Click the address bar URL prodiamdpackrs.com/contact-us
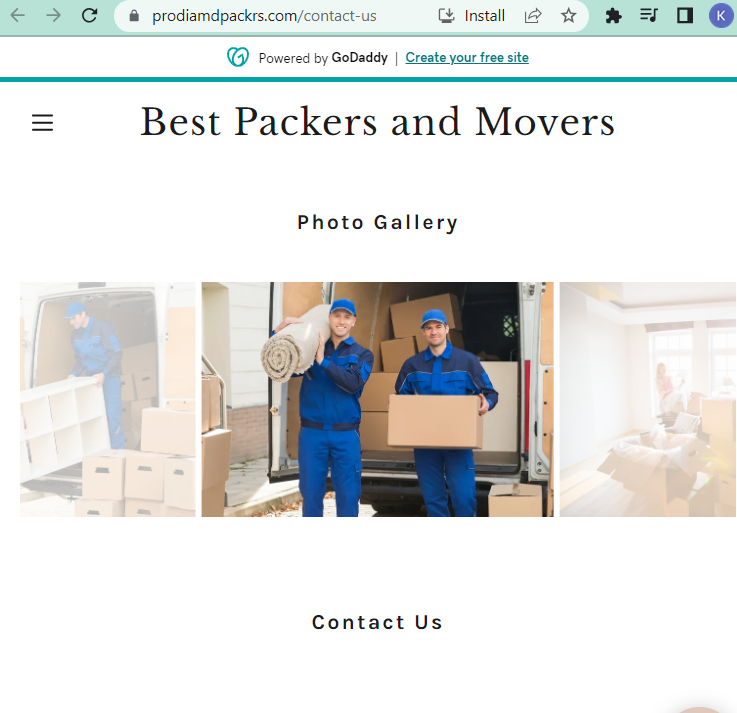737x713 pixels. [264, 16]
